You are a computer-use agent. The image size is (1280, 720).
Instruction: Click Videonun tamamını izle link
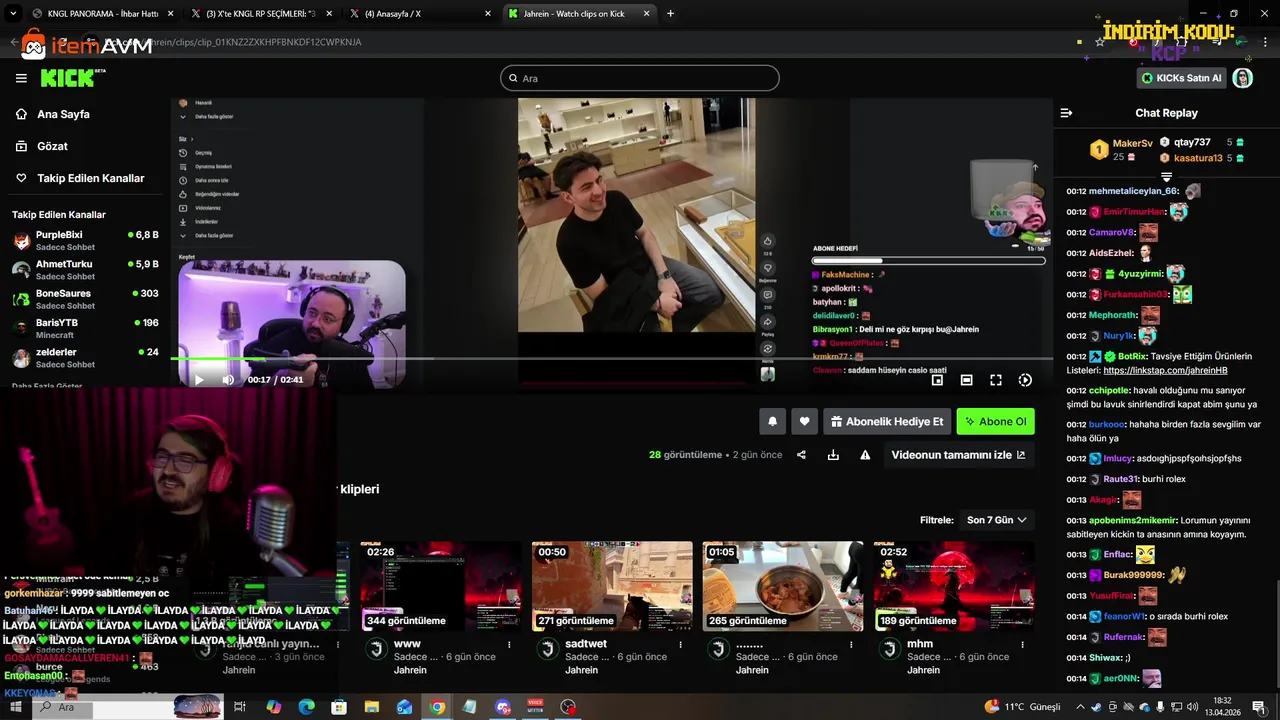(x=958, y=455)
